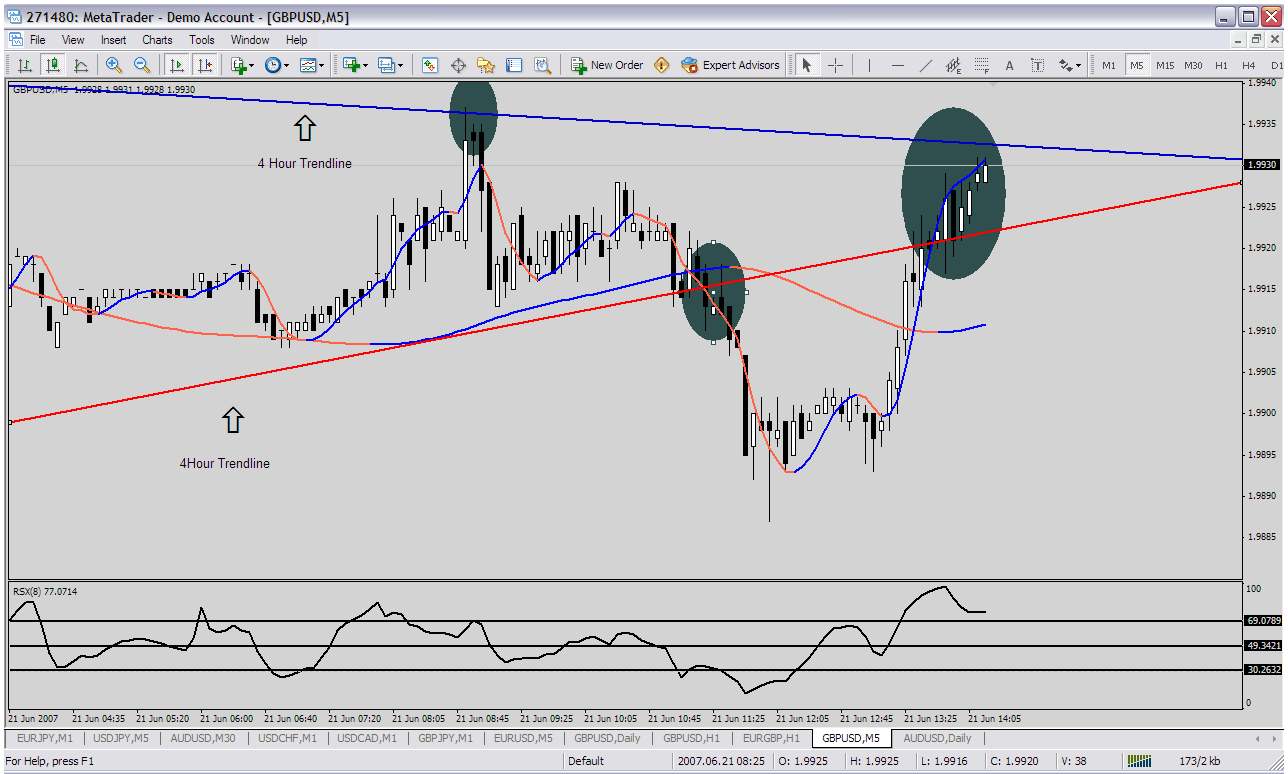Toggle candlestick chart style
This screenshot has height=774, width=1288.
click(x=53, y=65)
